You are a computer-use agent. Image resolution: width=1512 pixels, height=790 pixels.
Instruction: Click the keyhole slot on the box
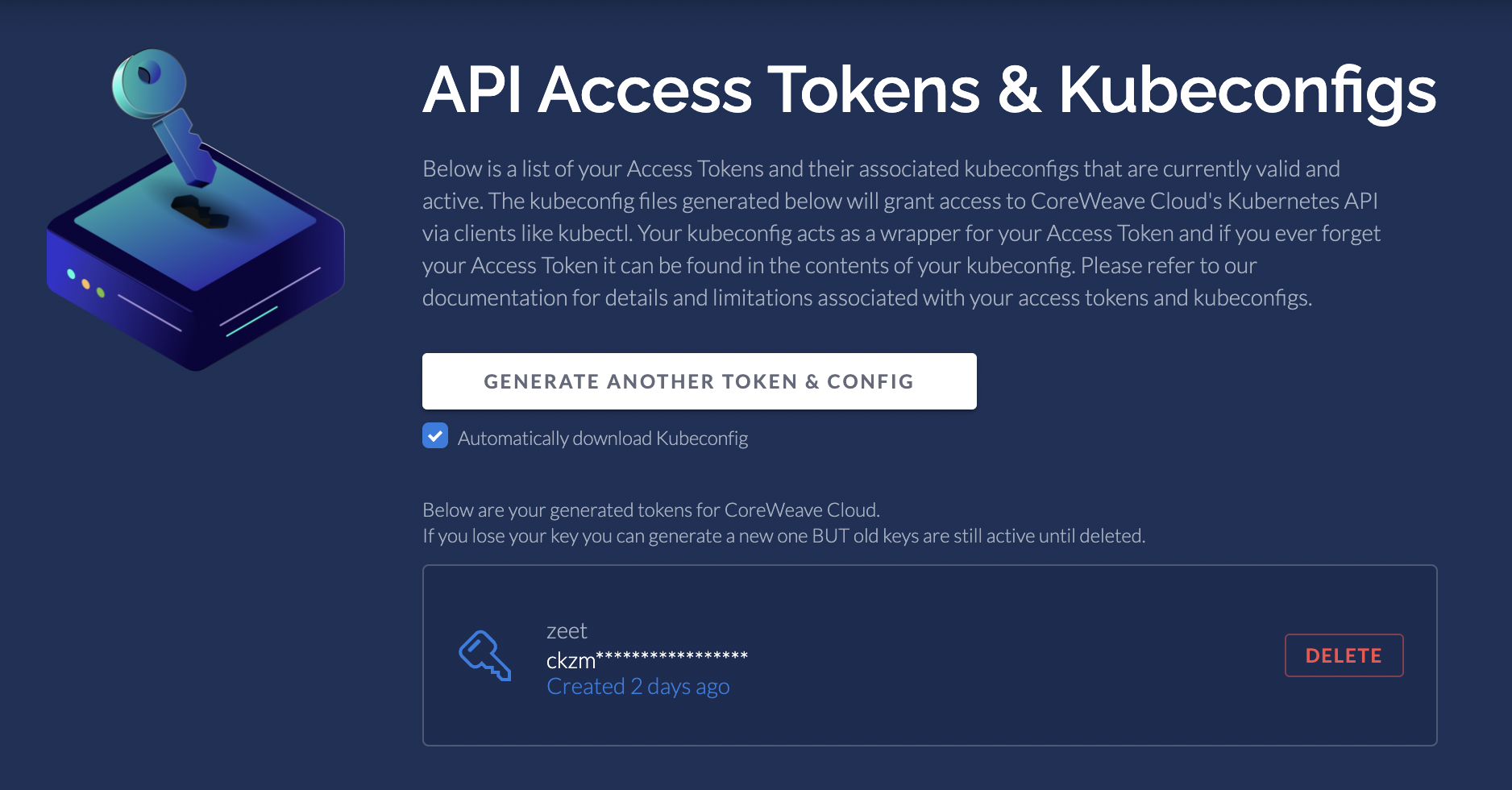[x=200, y=212]
